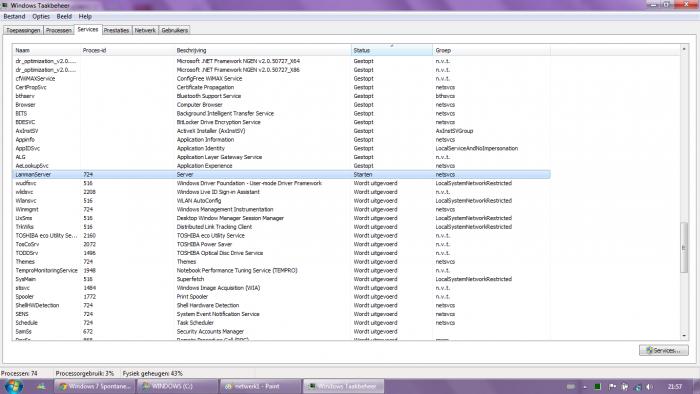This screenshot has width=700, height=394.
Task: Click scrollbar up arrow in services list
Action: point(684,48)
